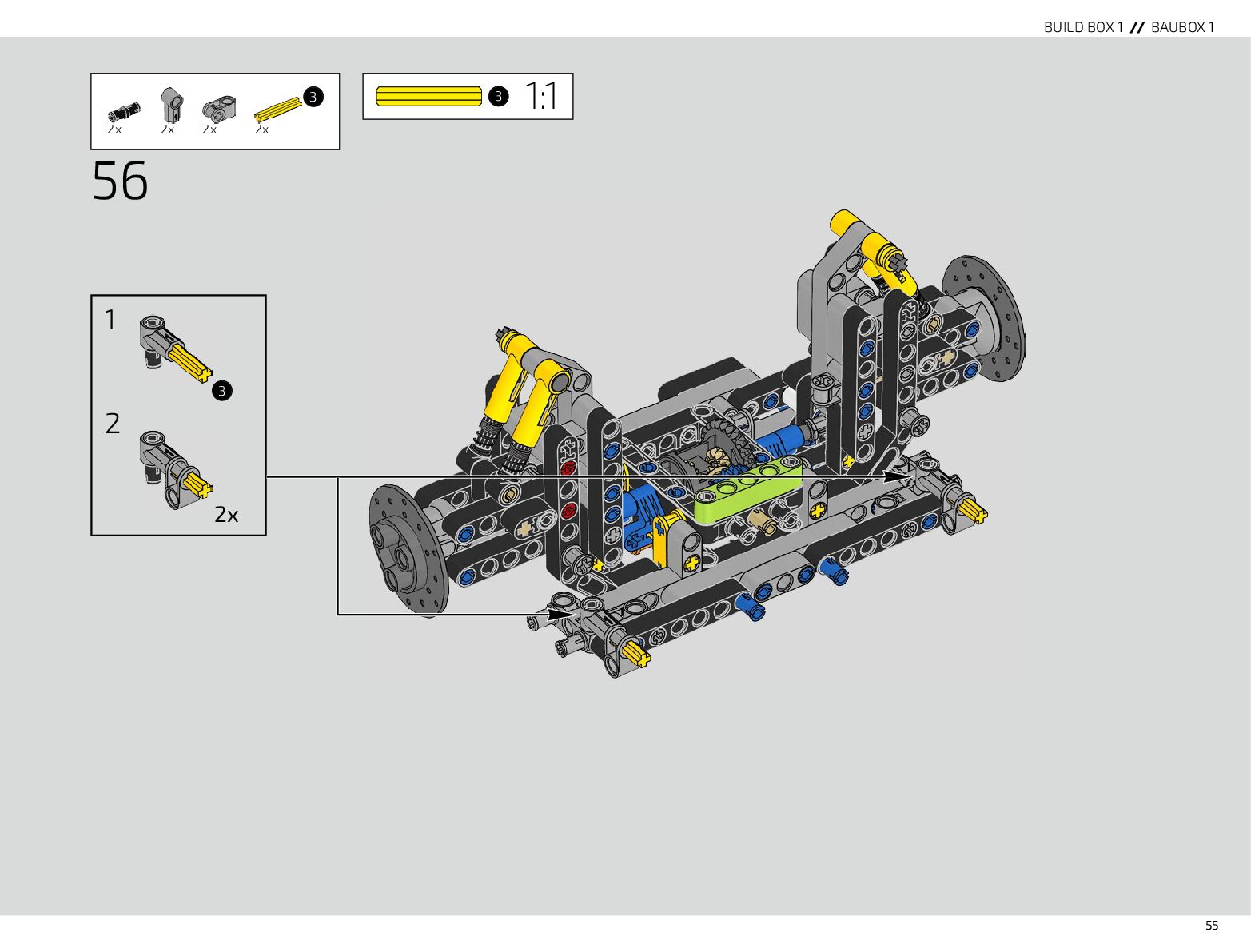The height and width of the screenshot is (952, 1251).
Task: Select the sub-step 2 assembled connector image
Action: (174, 470)
